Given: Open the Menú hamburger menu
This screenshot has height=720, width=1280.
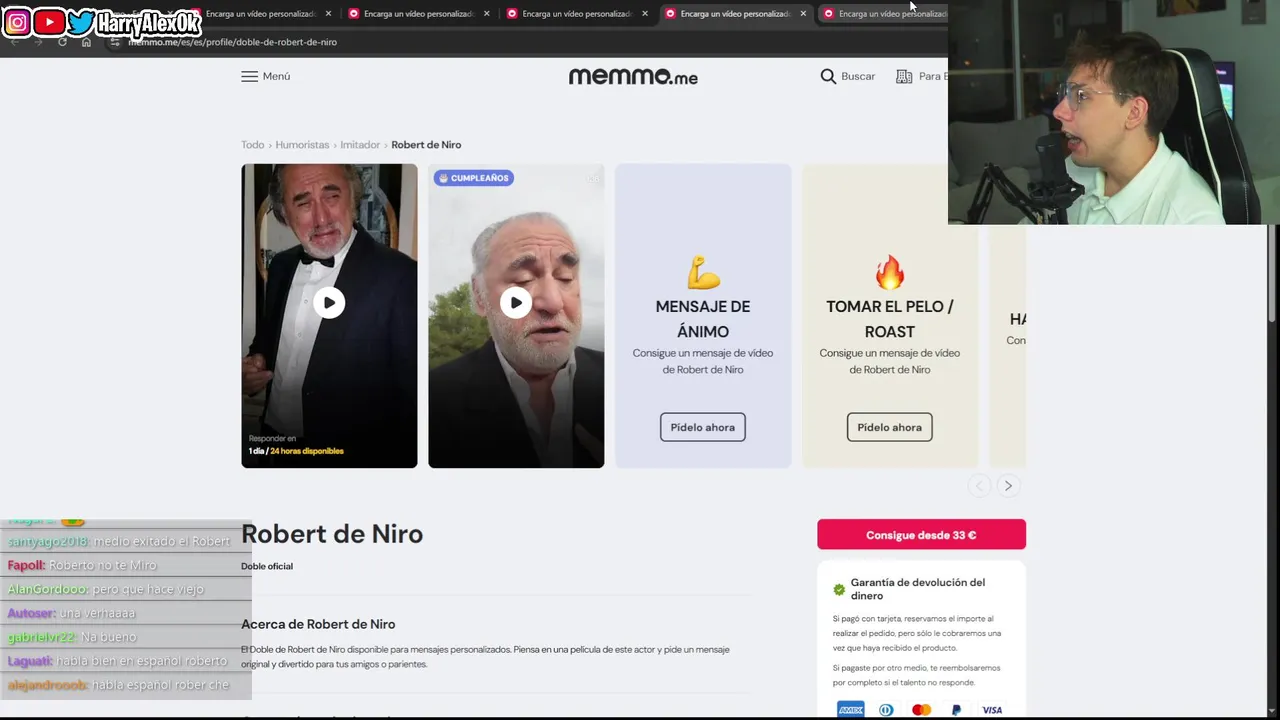Looking at the screenshot, I should point(265,76).
